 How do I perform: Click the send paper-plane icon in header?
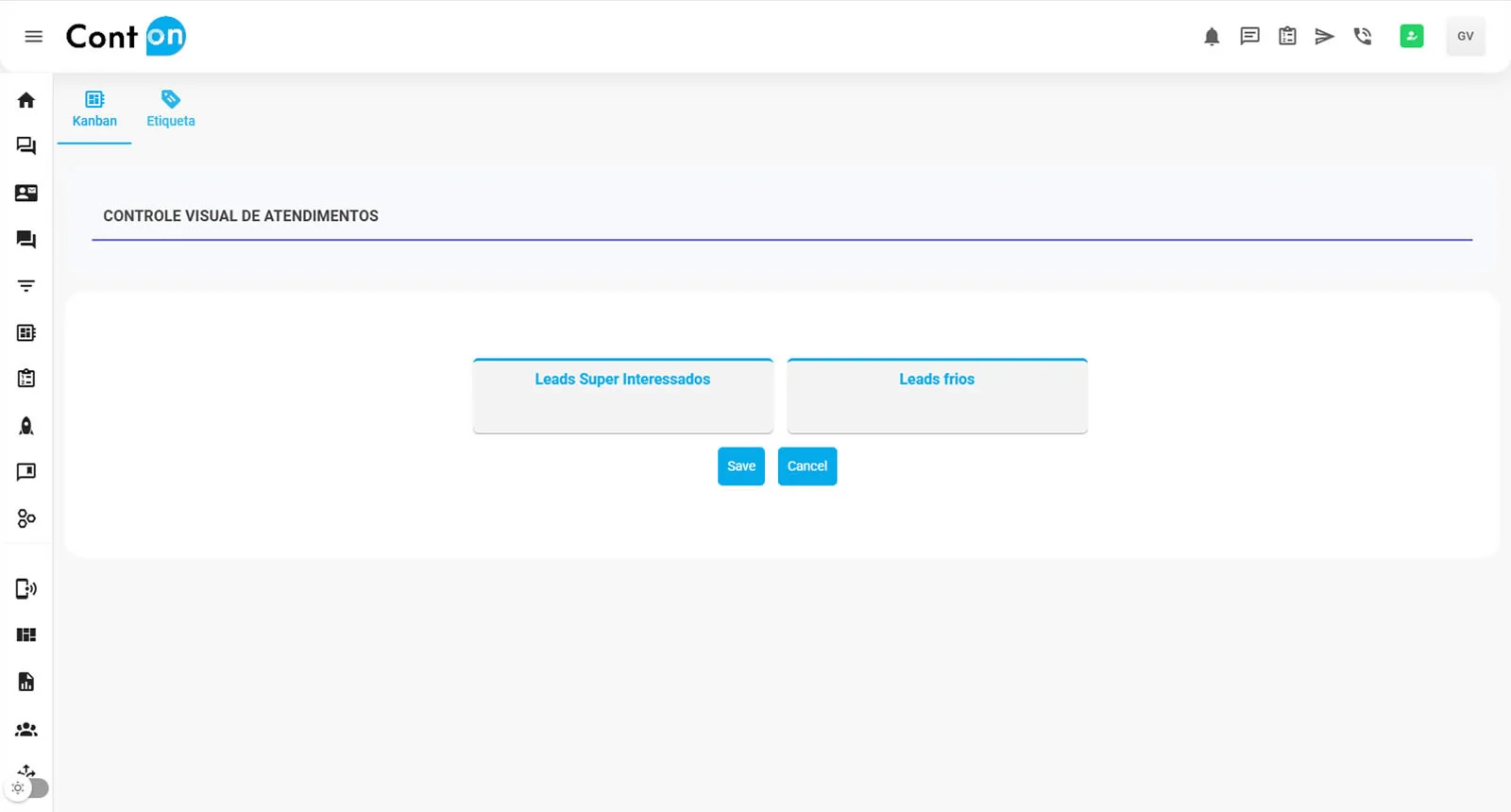(1324, 37)
